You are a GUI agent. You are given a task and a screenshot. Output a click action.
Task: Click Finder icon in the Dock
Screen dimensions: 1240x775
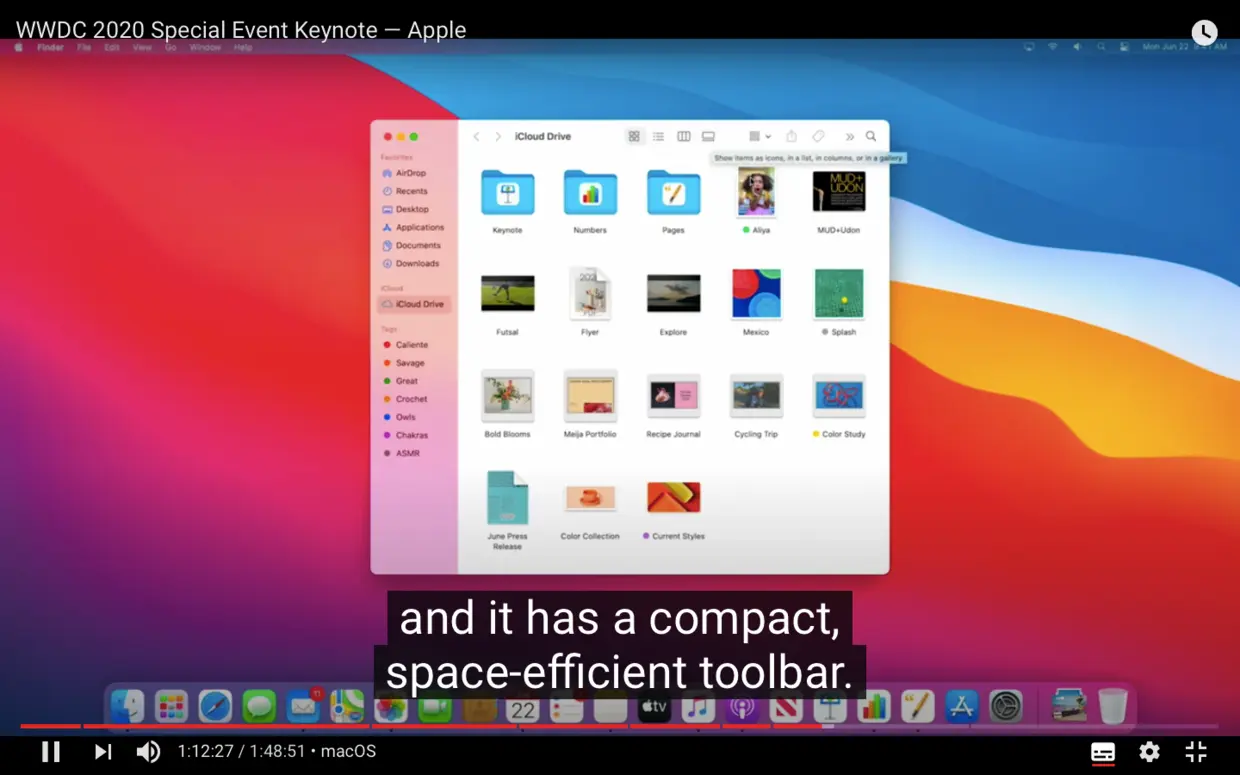(128, 706)
